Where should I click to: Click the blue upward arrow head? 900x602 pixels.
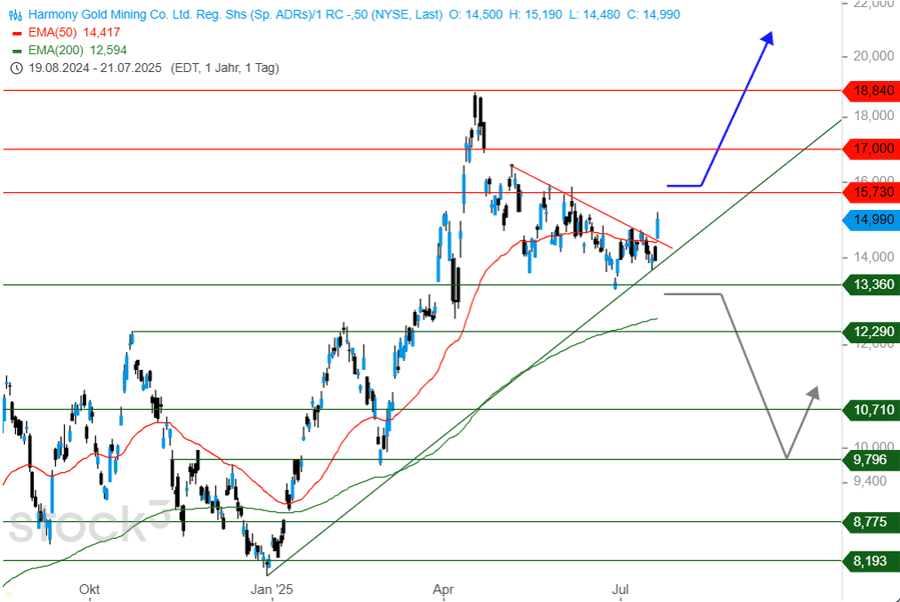(x=768, y=38)
